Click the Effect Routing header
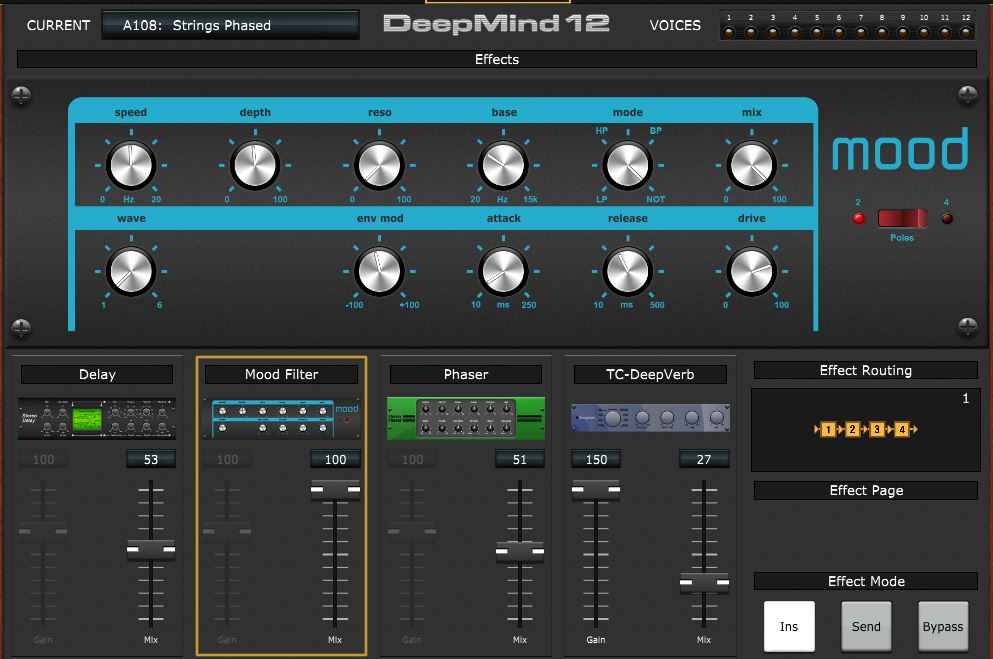Screen dimensions: 993x659 pos(866,370)
